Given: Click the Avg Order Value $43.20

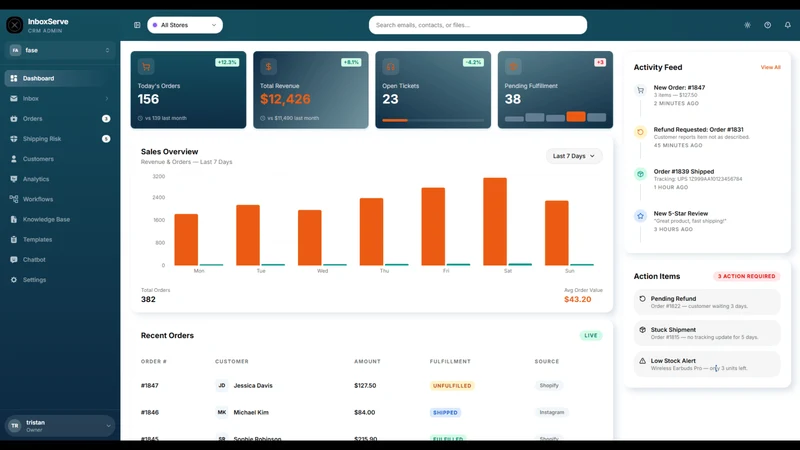Looking at the screenshot, I should tap(578, 299).
